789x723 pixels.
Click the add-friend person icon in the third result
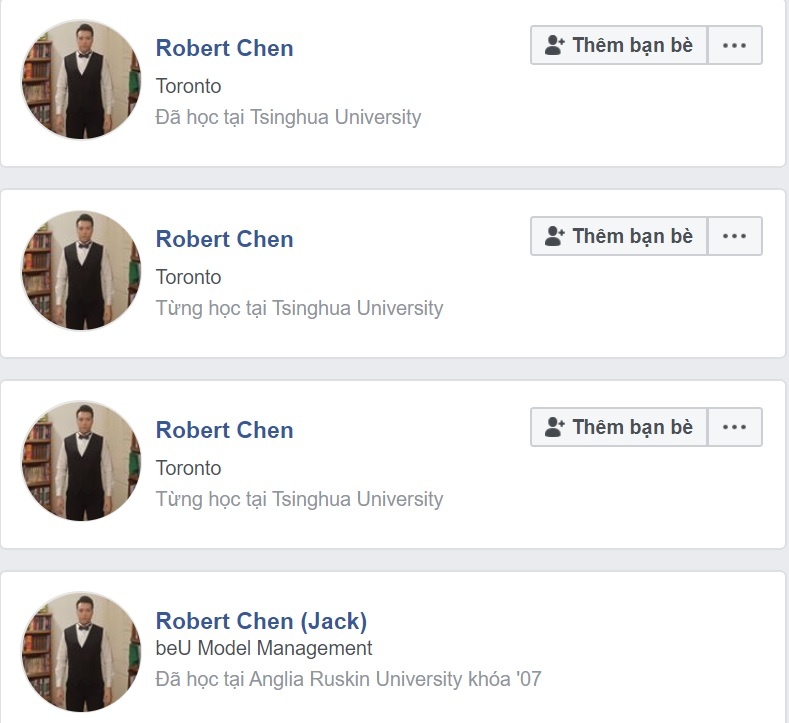[555, 427]
